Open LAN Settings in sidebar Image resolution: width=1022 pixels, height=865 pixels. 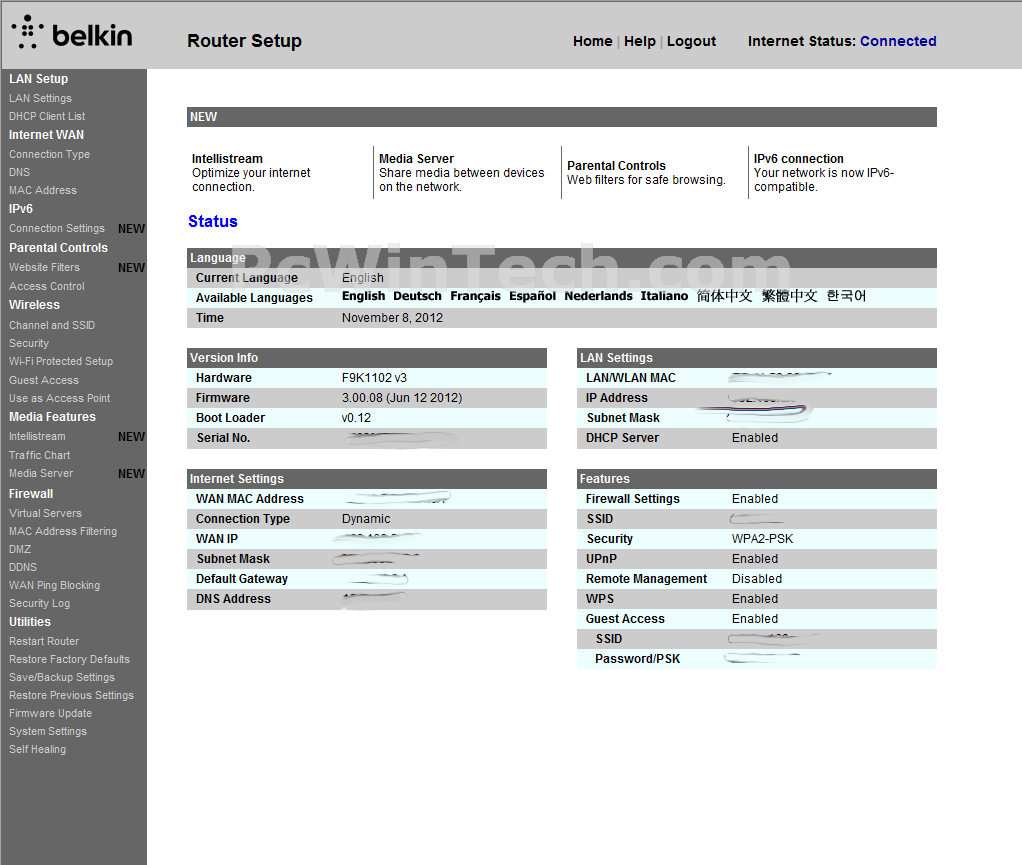point(40,98)
